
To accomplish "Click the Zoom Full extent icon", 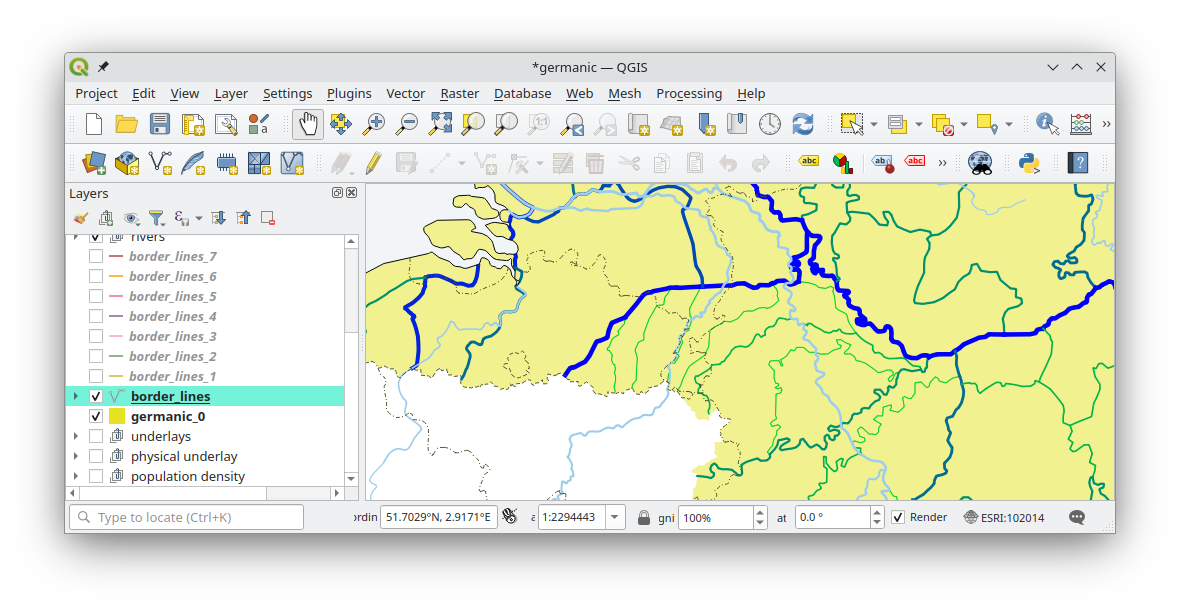I will [440, 124].
